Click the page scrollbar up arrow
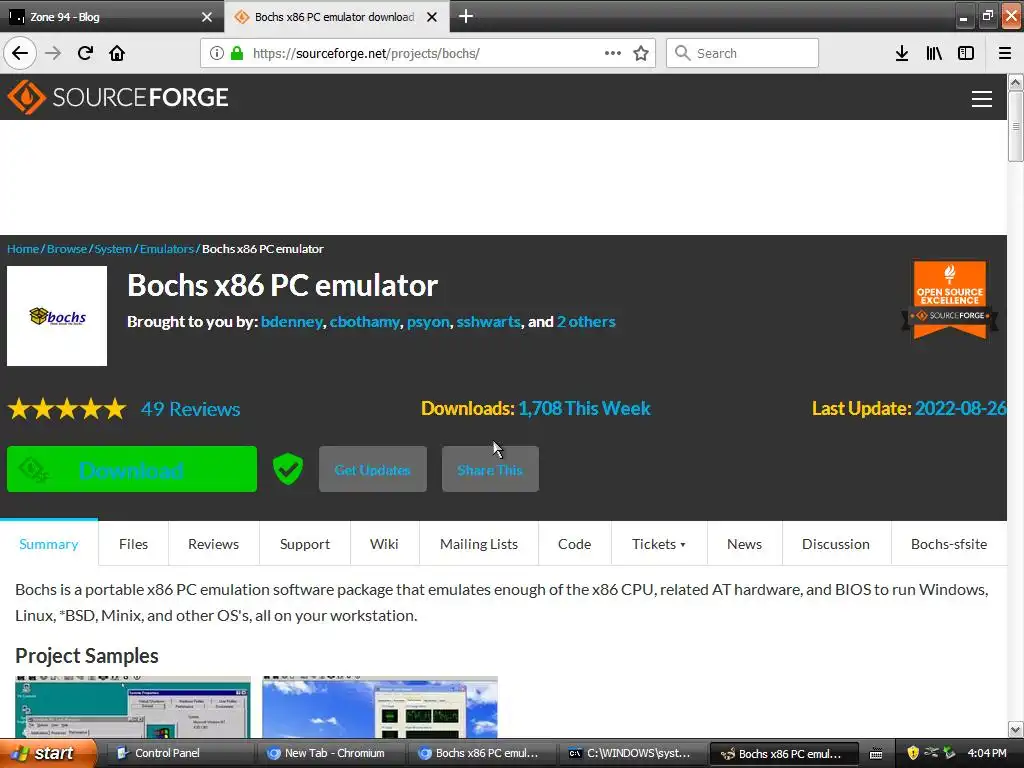 point(1015,82)
